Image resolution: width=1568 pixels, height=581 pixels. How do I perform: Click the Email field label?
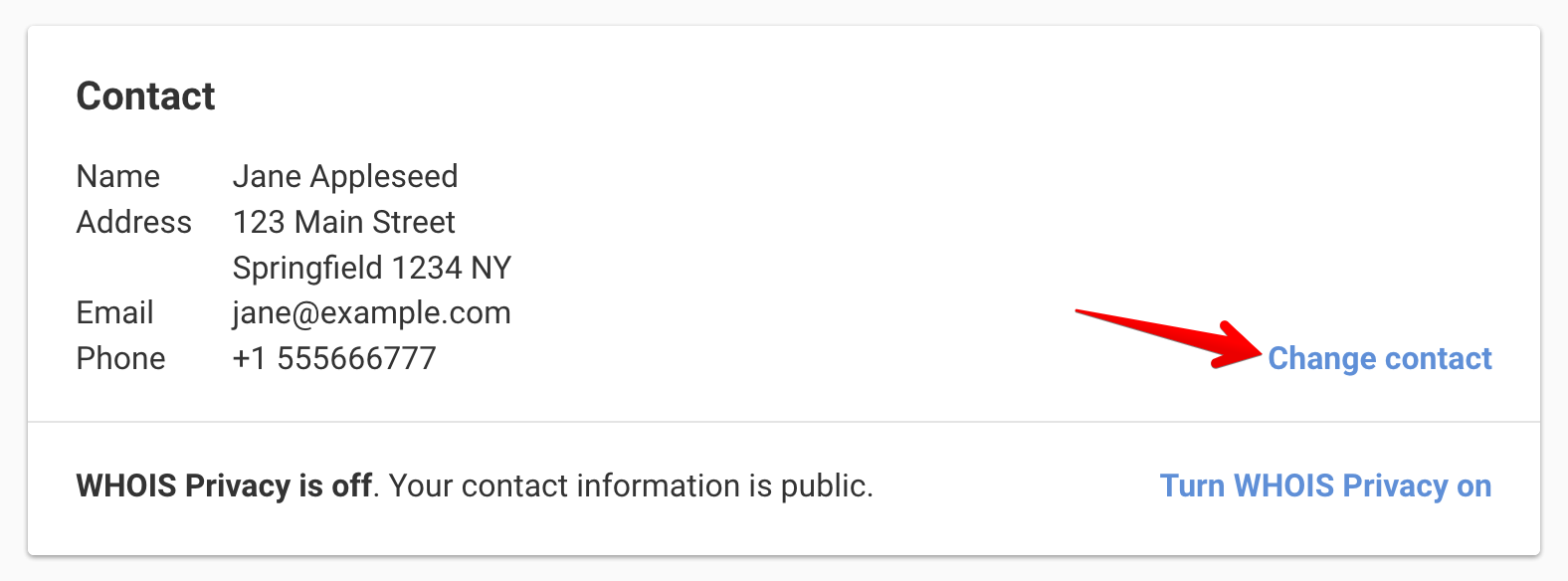[114, 312]
